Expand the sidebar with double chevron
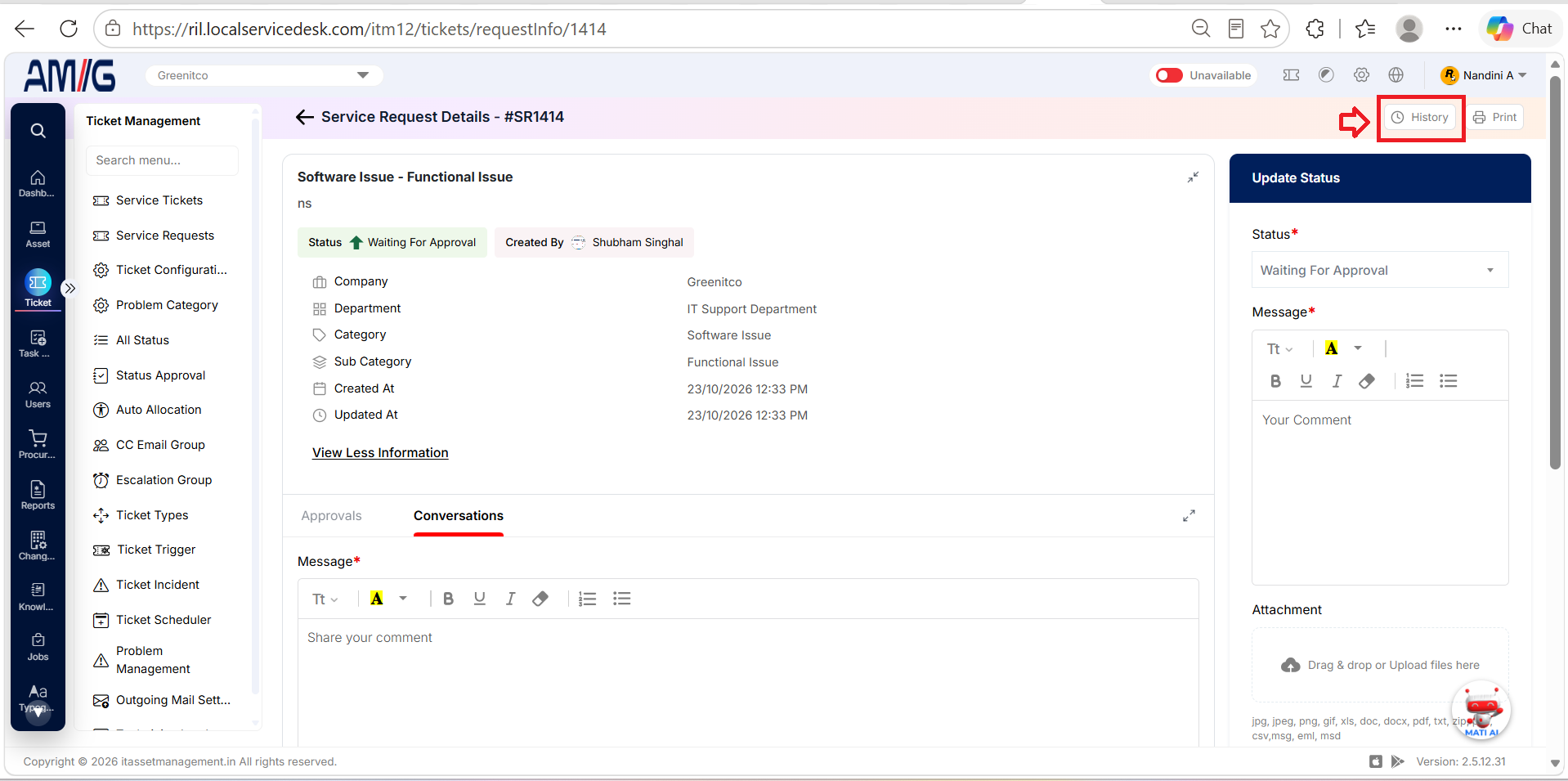This screenshot has width=1568, height=781. [69, 288]
